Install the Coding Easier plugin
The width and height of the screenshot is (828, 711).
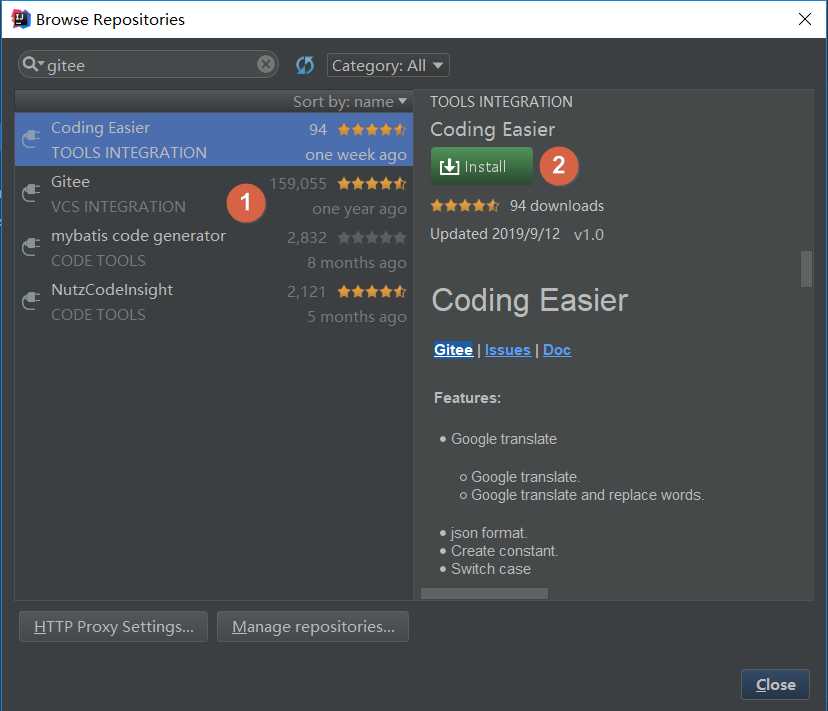tap(482, 166)
